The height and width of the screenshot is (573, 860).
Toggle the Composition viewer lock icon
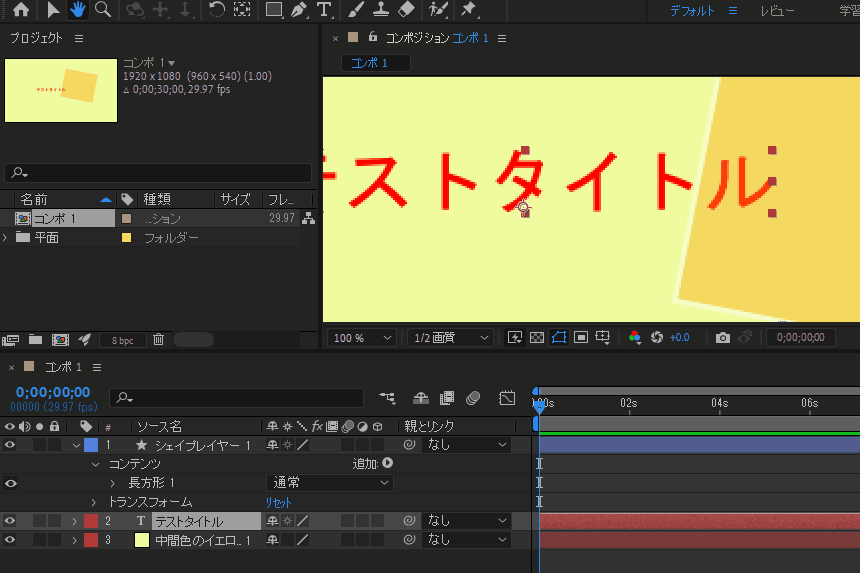[373, 37]
